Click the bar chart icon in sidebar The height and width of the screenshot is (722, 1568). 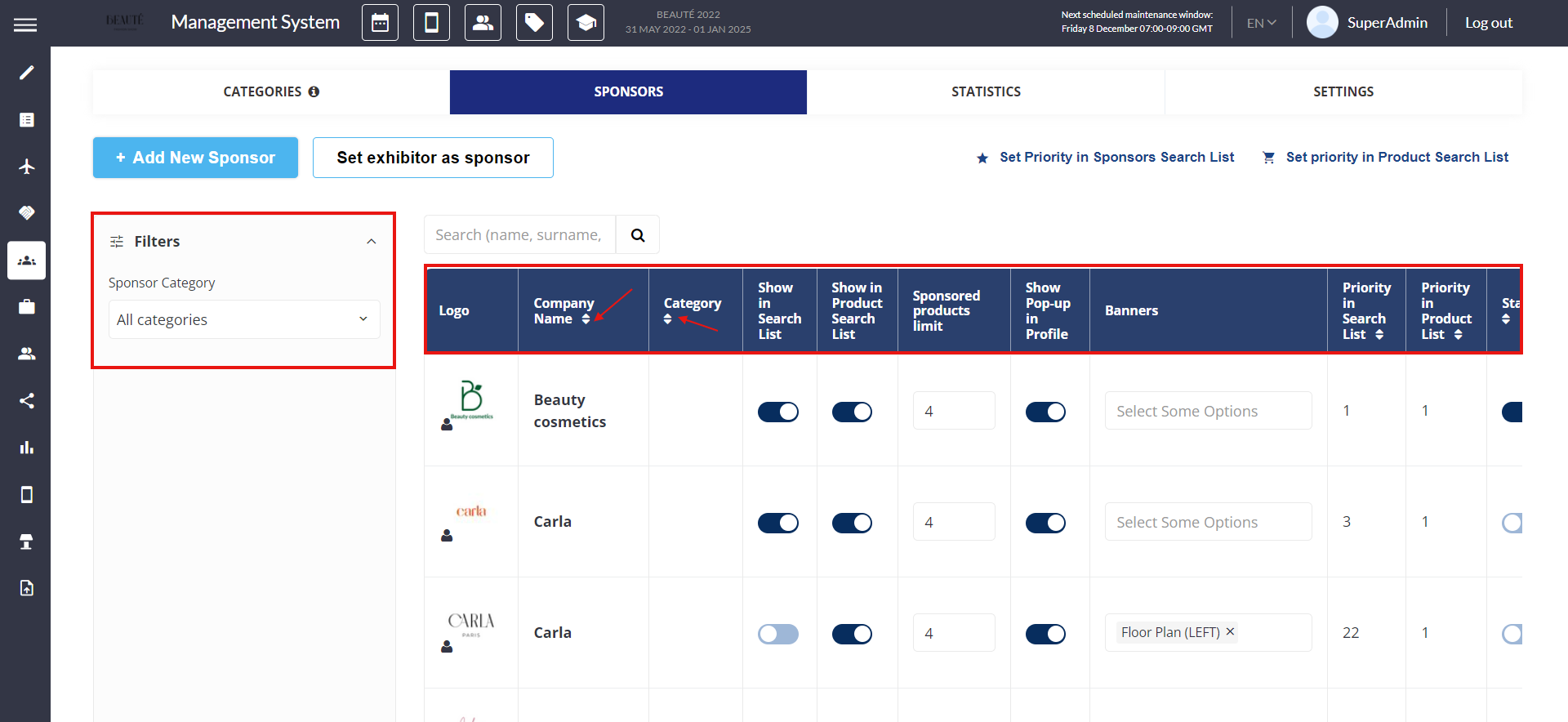26,448
